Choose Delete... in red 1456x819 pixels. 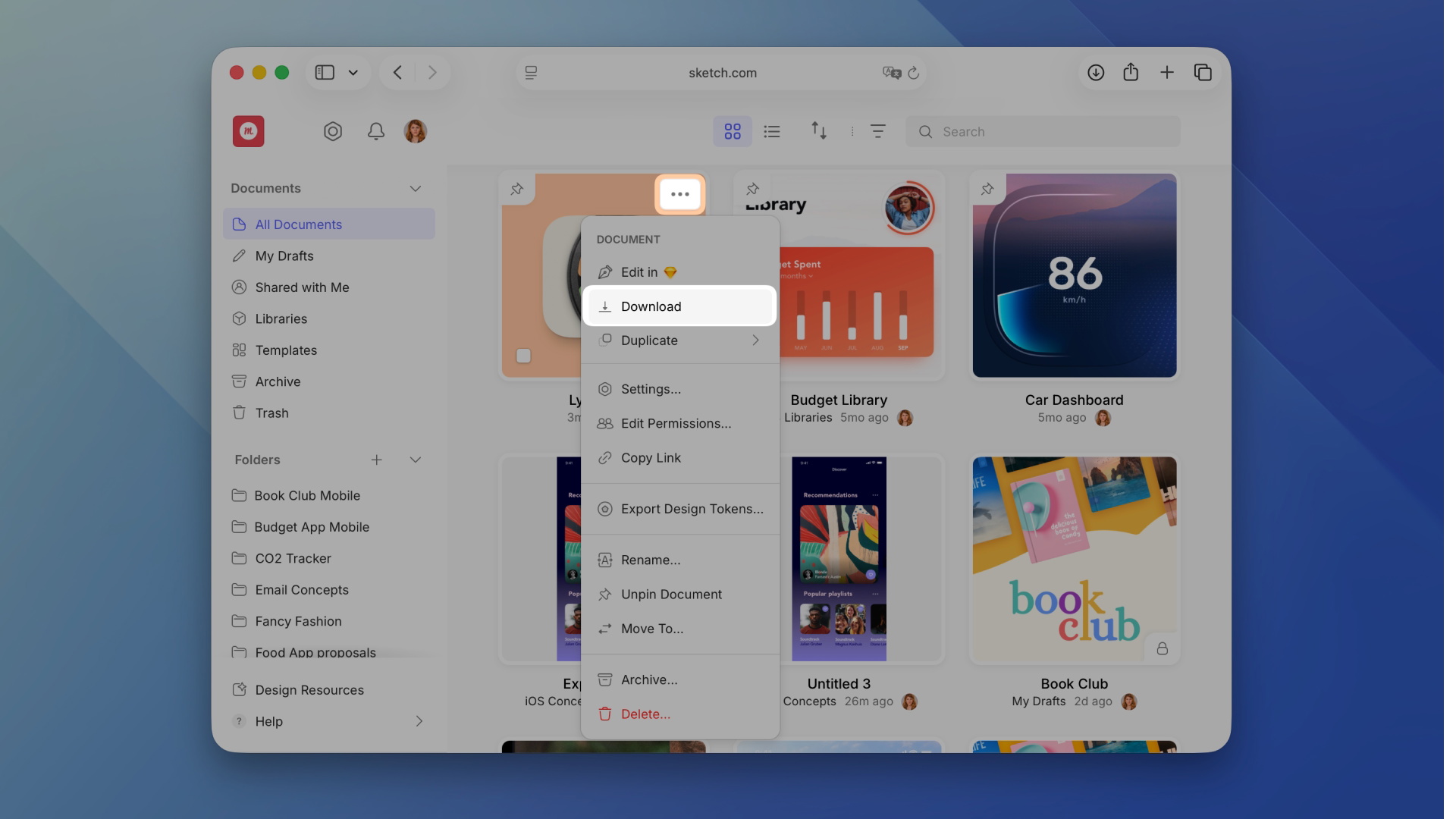[x=680, y=714]
